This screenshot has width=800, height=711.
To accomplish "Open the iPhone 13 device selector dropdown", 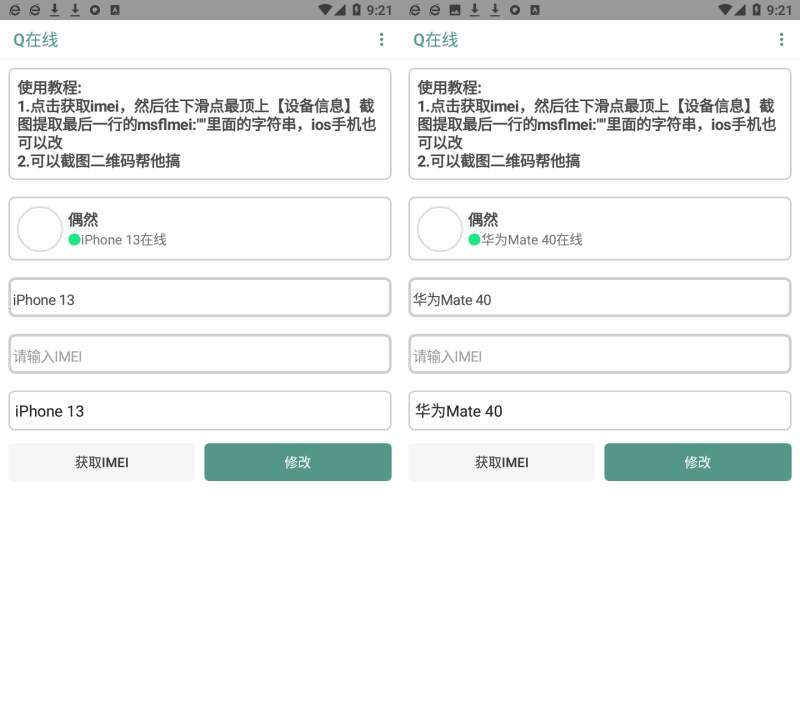I will 200,411.
